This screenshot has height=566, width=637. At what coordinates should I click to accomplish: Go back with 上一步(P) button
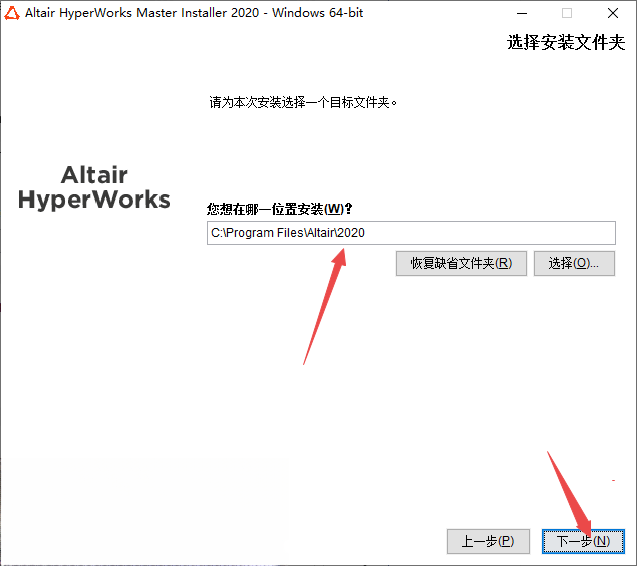(x=488, y=541)
